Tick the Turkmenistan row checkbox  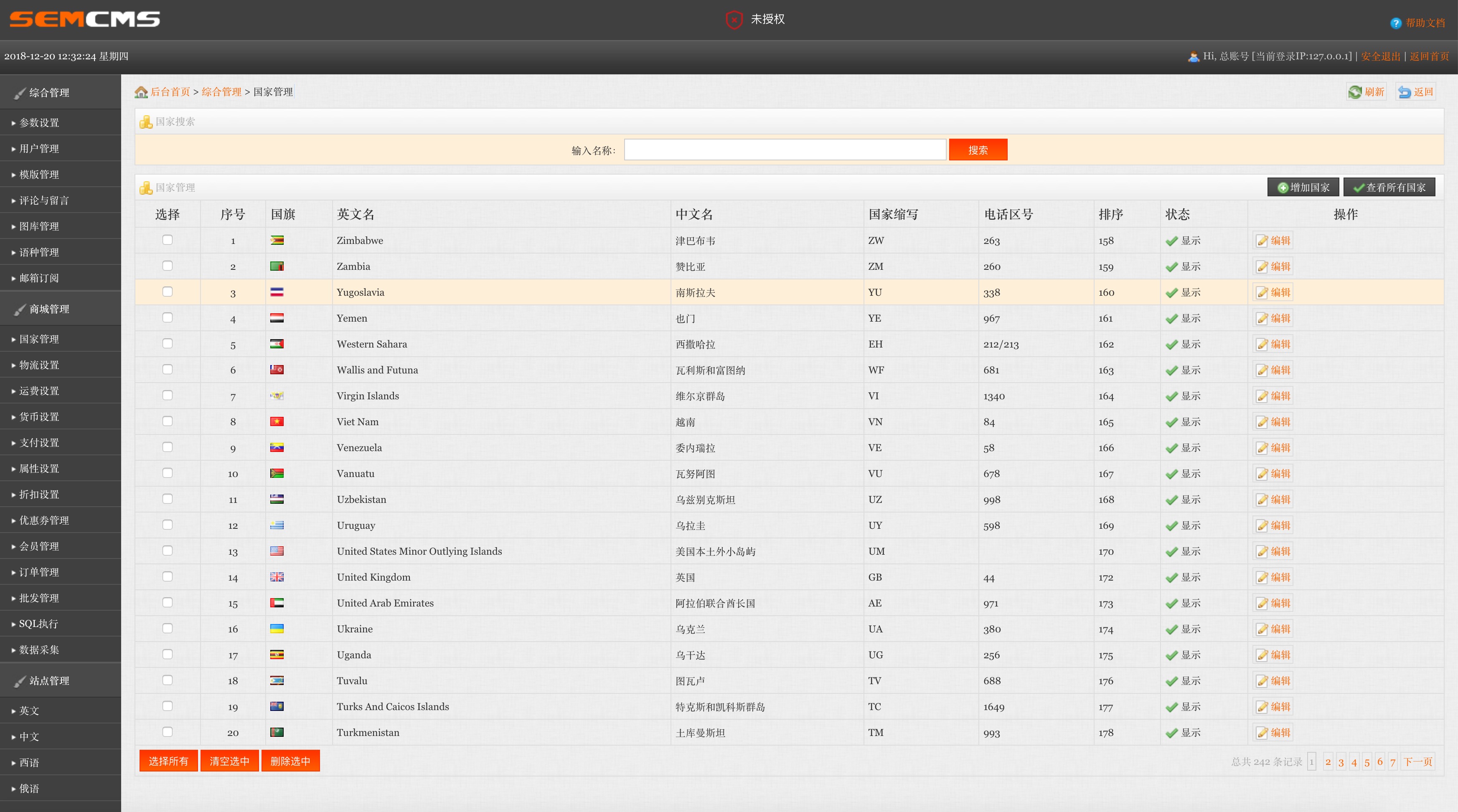pos(168,732)
